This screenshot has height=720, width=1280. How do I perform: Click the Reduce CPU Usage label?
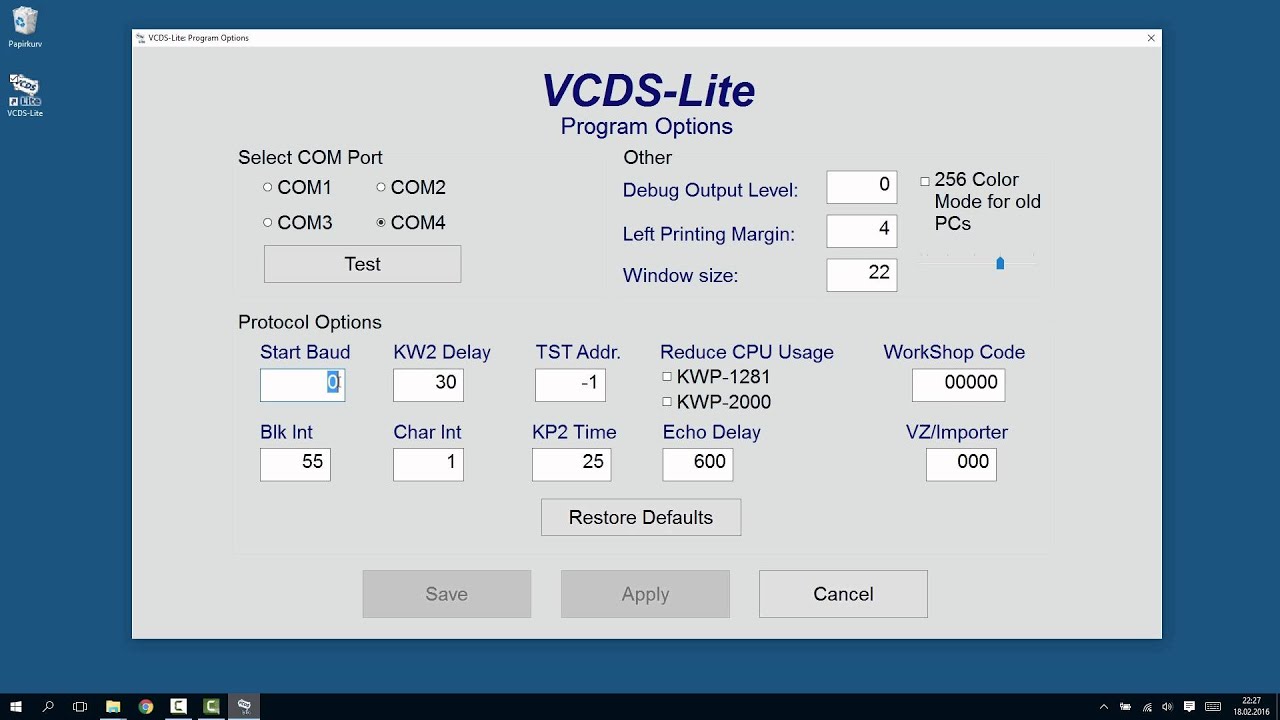click(x=747, y=352)
